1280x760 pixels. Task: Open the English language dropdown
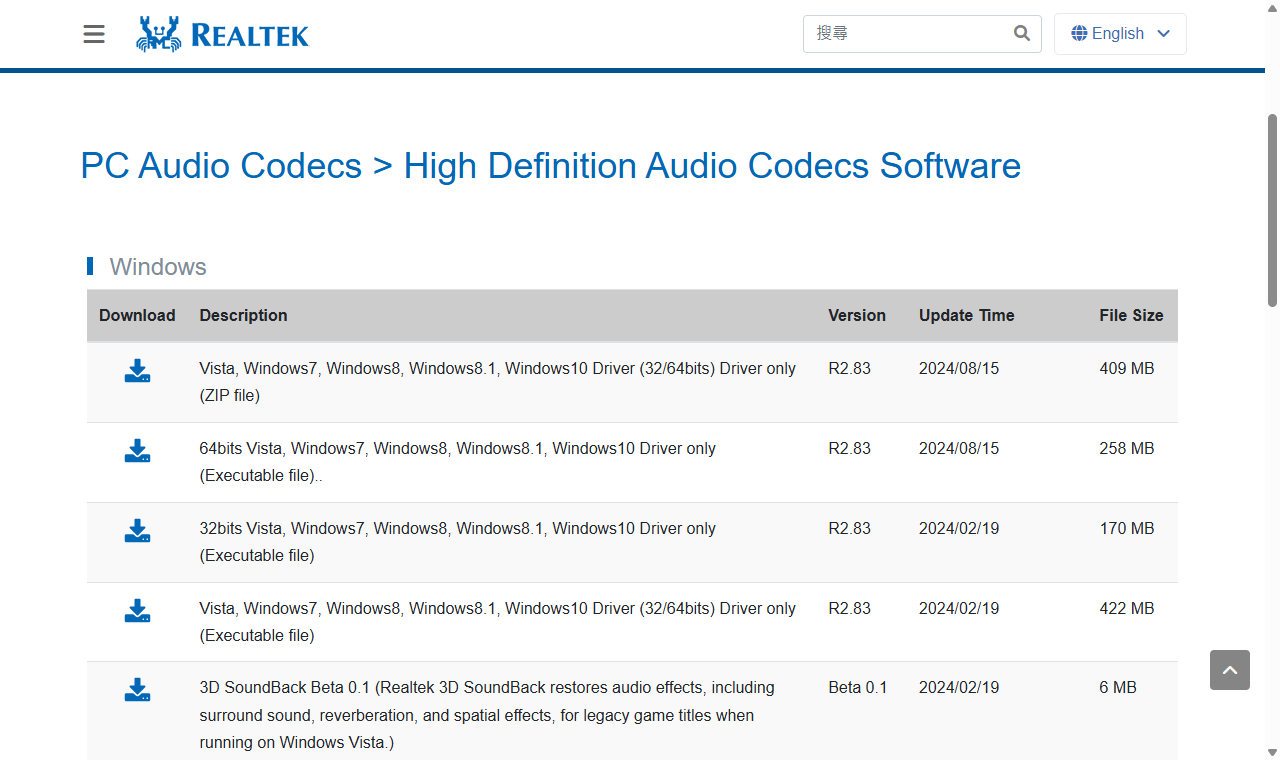[x=1120, y=34]
